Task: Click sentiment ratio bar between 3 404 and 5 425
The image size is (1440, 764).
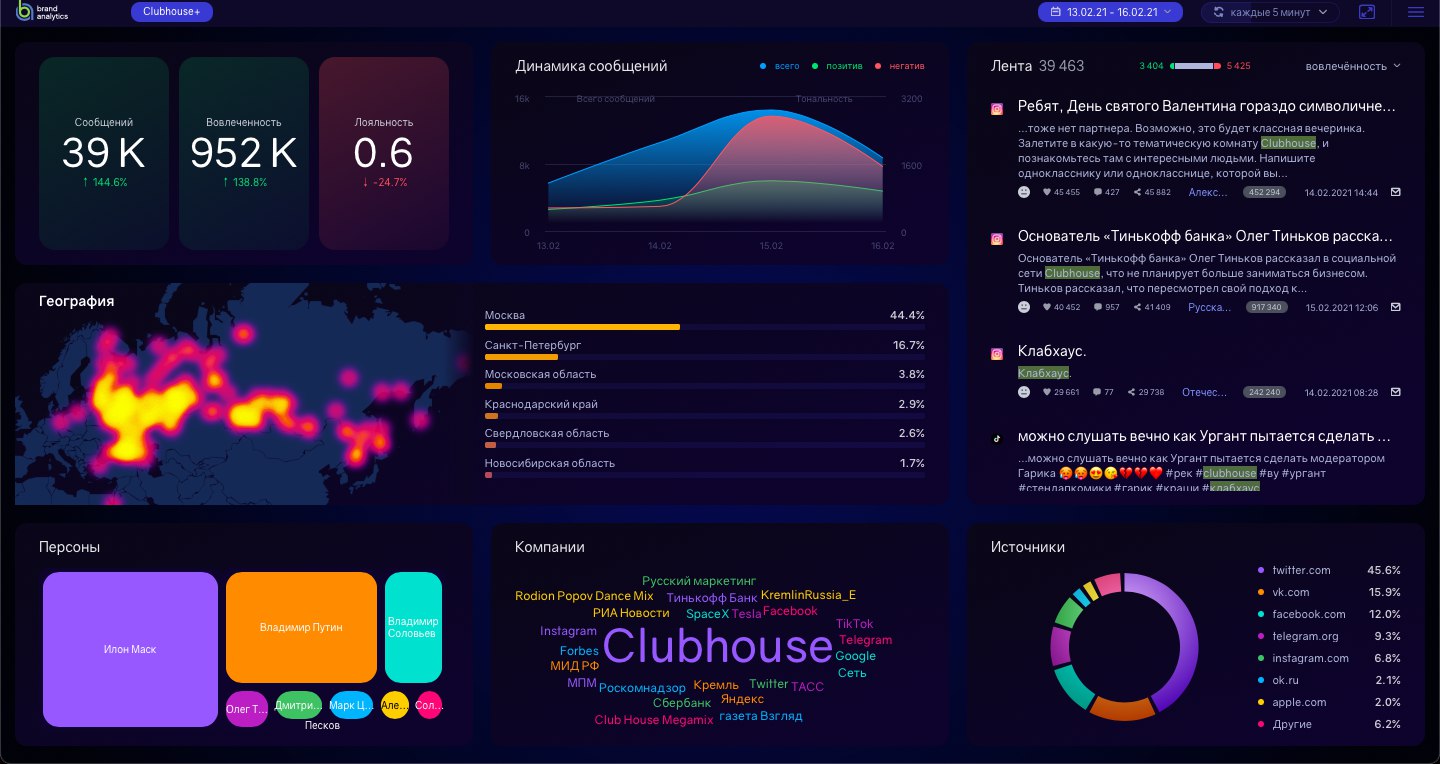Action: pyautogui.click(x=1194, y=66)
